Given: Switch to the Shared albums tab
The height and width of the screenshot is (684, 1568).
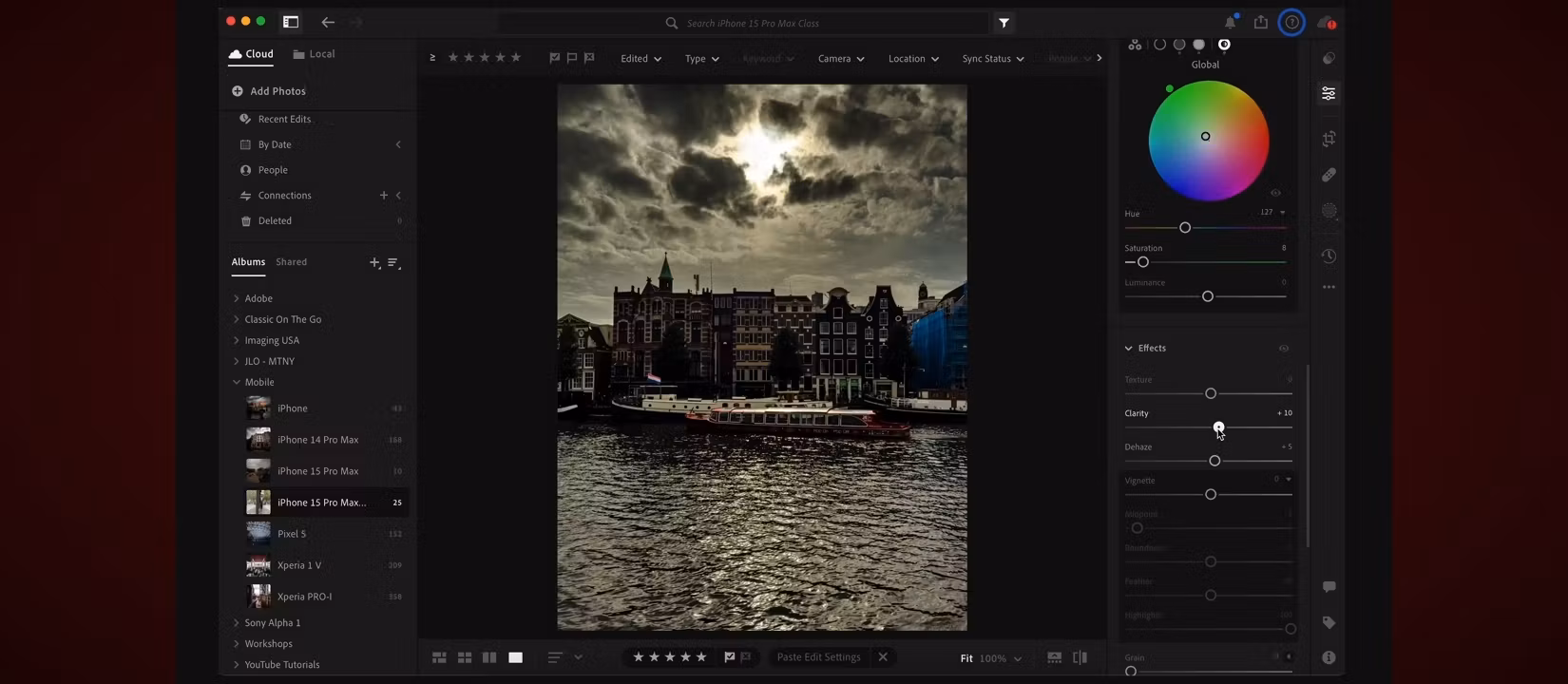Looking at the screenshot, I should (x=291, y=262).
